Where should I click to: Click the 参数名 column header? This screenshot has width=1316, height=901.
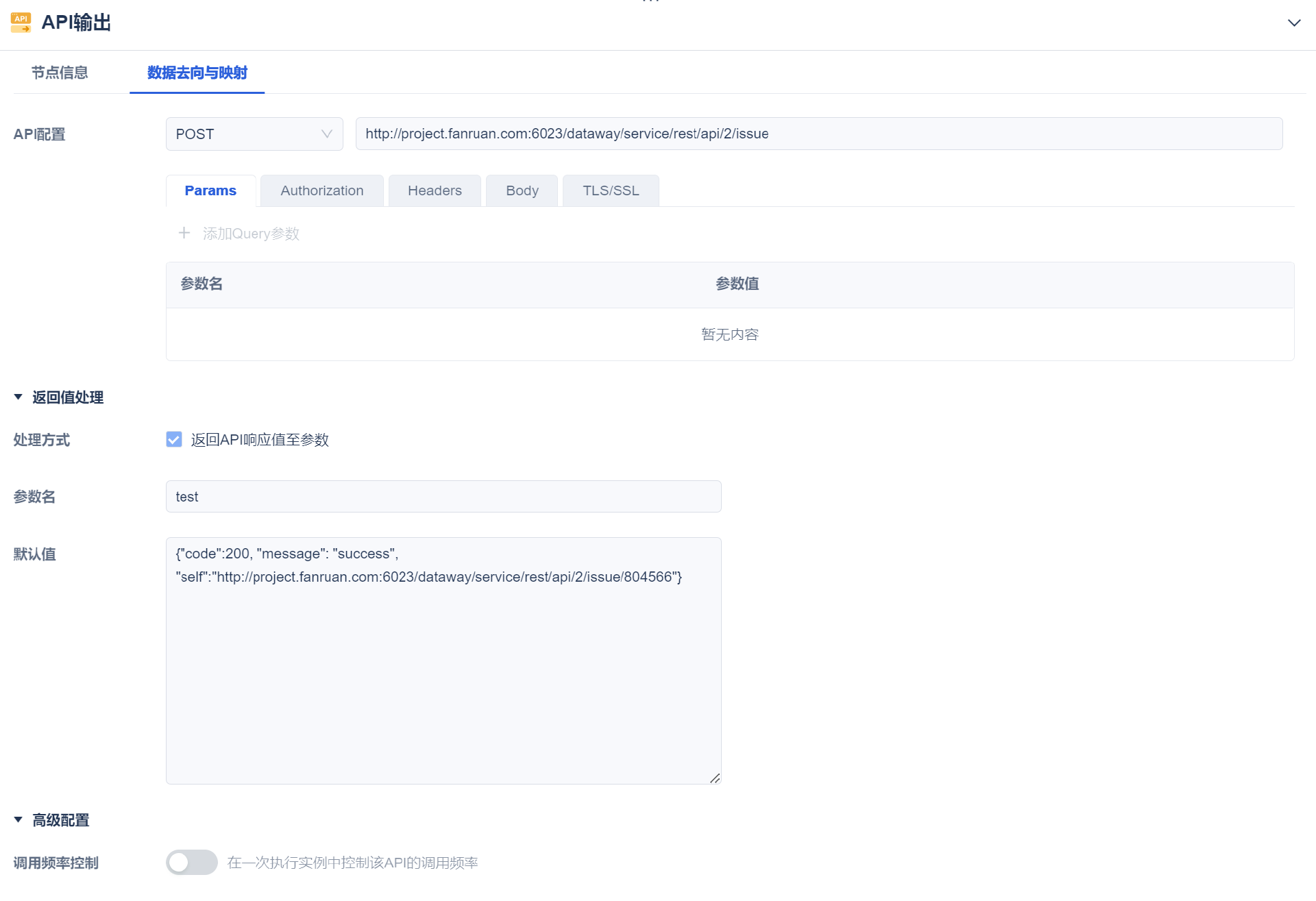coord(202,284)
